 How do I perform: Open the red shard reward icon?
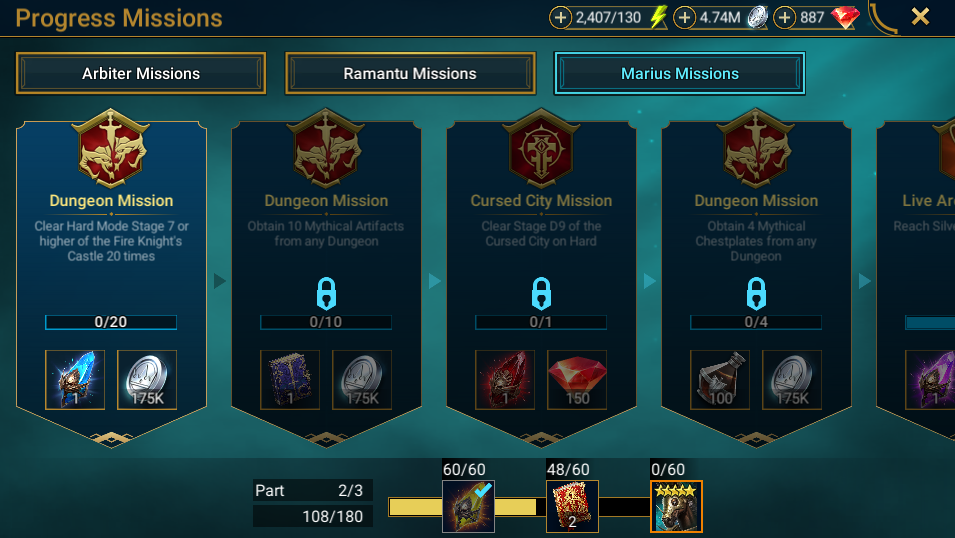(505, 380)
